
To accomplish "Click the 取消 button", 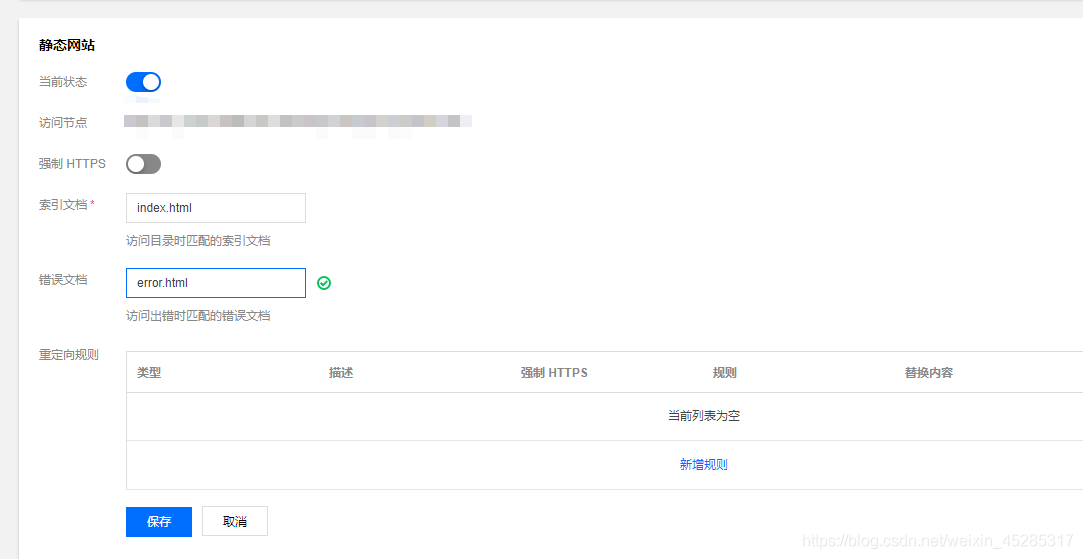I will tap(235, 522).
